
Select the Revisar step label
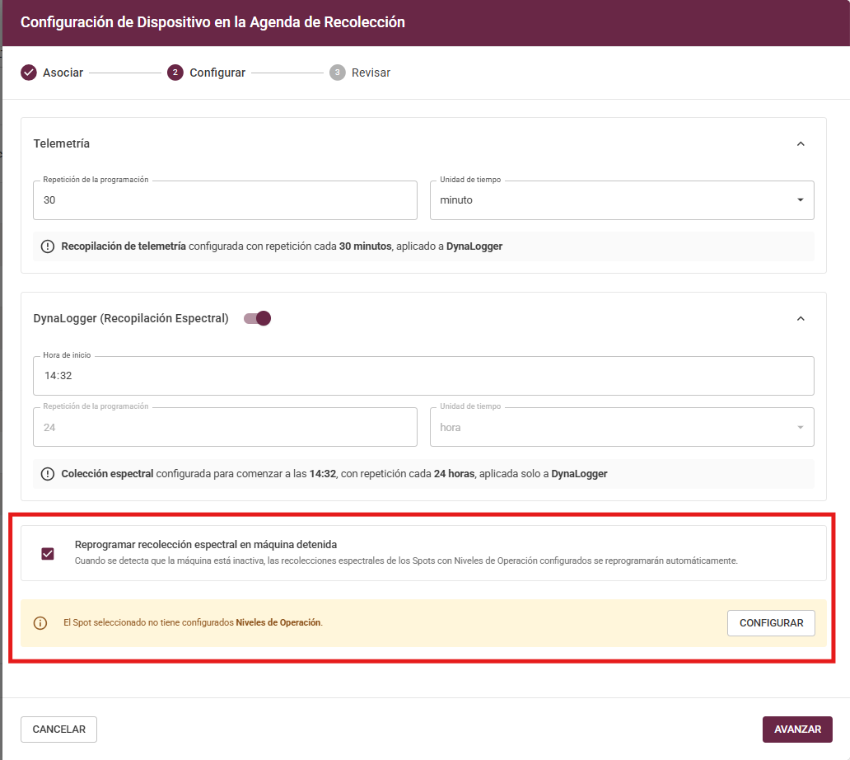(370, 73)
